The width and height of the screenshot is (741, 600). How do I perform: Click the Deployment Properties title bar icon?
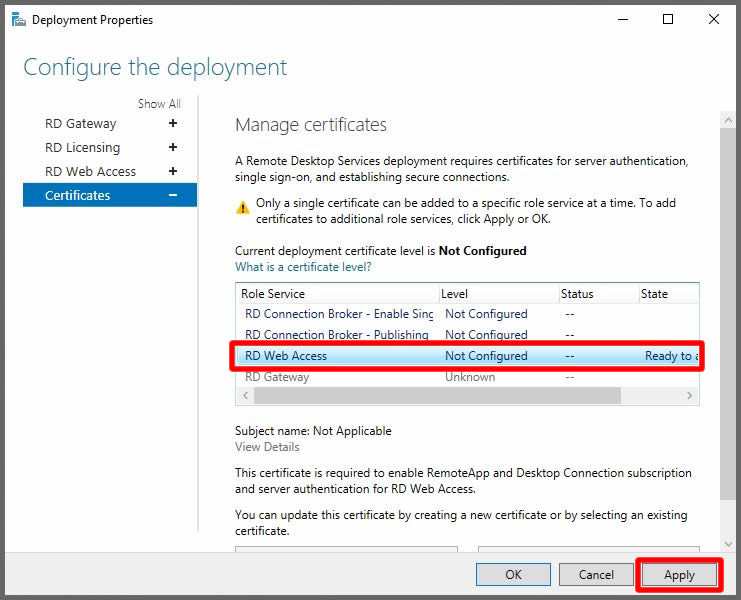click(x=18, y=20)
